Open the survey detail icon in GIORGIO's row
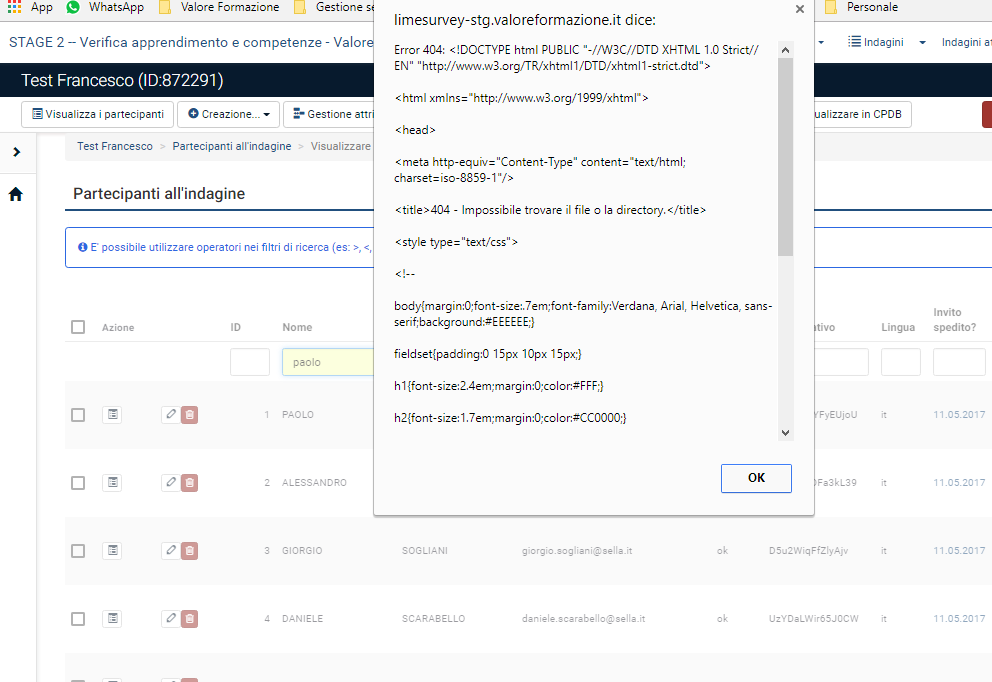Screen dimensions: 992x682 click(x=112, y=551)
